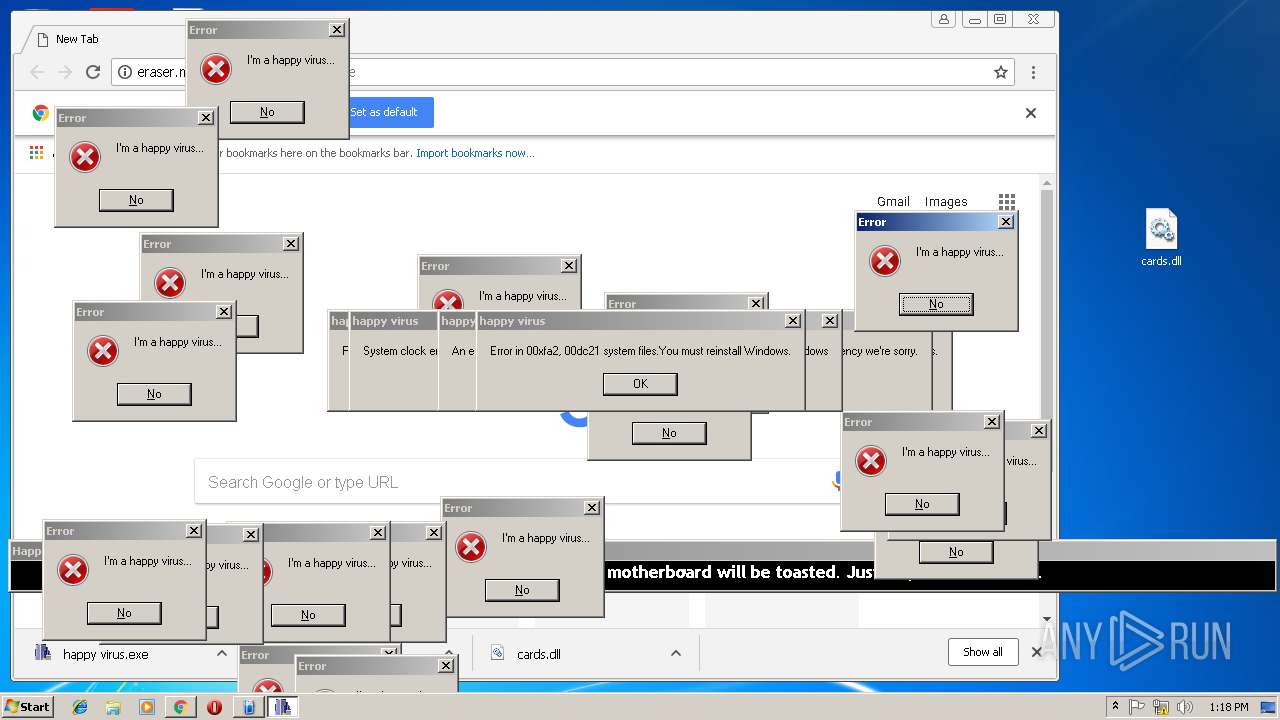Screen dimensions: 1280x720
Task: Open happy virus.exe download item
Action: 105,654
